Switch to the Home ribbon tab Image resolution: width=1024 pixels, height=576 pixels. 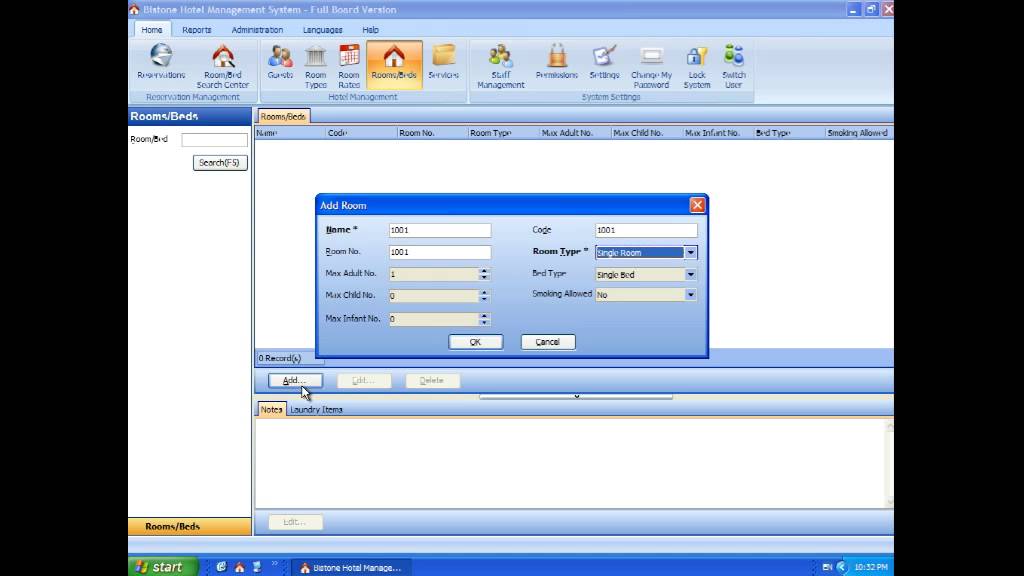click(152, 30)
